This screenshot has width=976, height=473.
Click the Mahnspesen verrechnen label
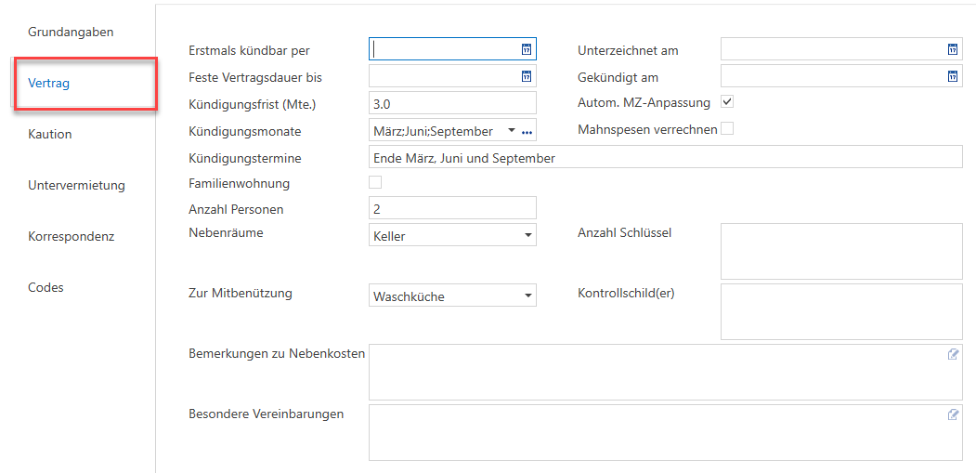(x=648, y=129)
